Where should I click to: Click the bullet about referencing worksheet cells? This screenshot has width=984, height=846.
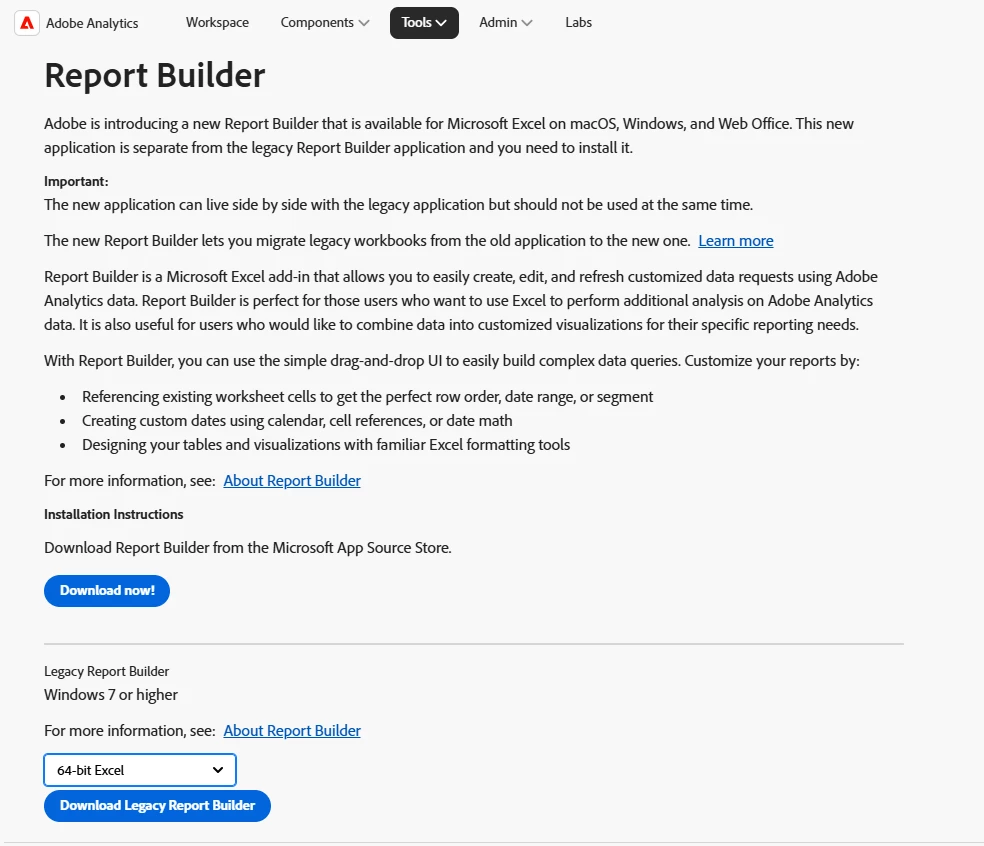[368, 397]
